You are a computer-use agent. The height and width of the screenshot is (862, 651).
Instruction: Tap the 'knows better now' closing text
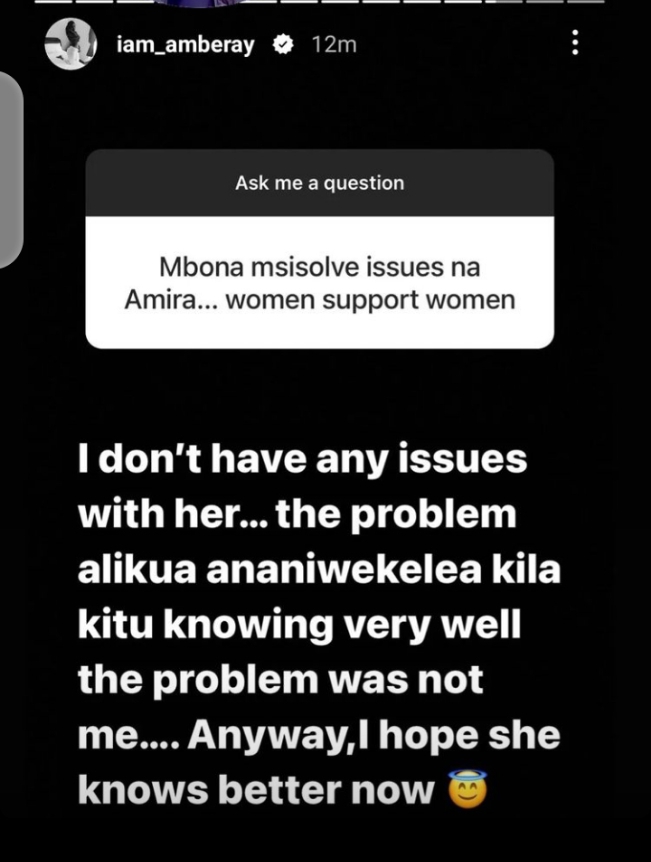(256, 791)
